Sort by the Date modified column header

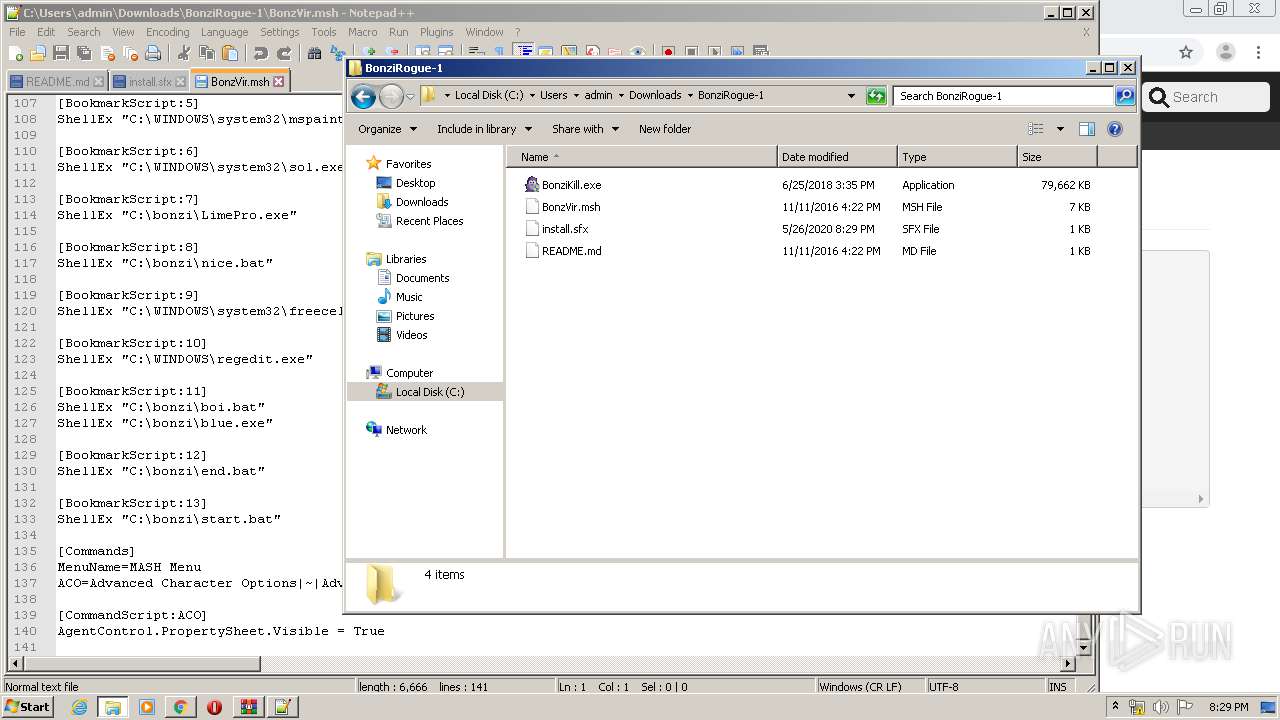point(837,157)
